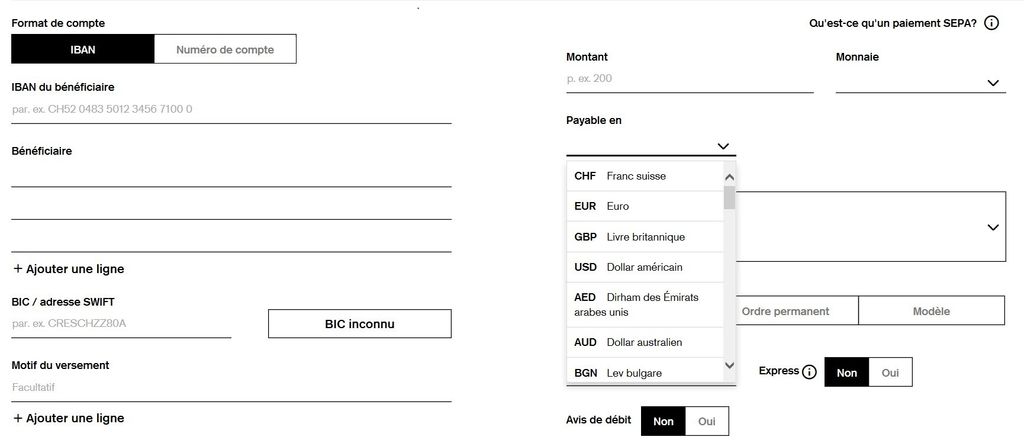Click the Express info icon
Image resolution: width=1024 pixels, height=442 pixels.
pyautogui.click(x=809, y=372)
